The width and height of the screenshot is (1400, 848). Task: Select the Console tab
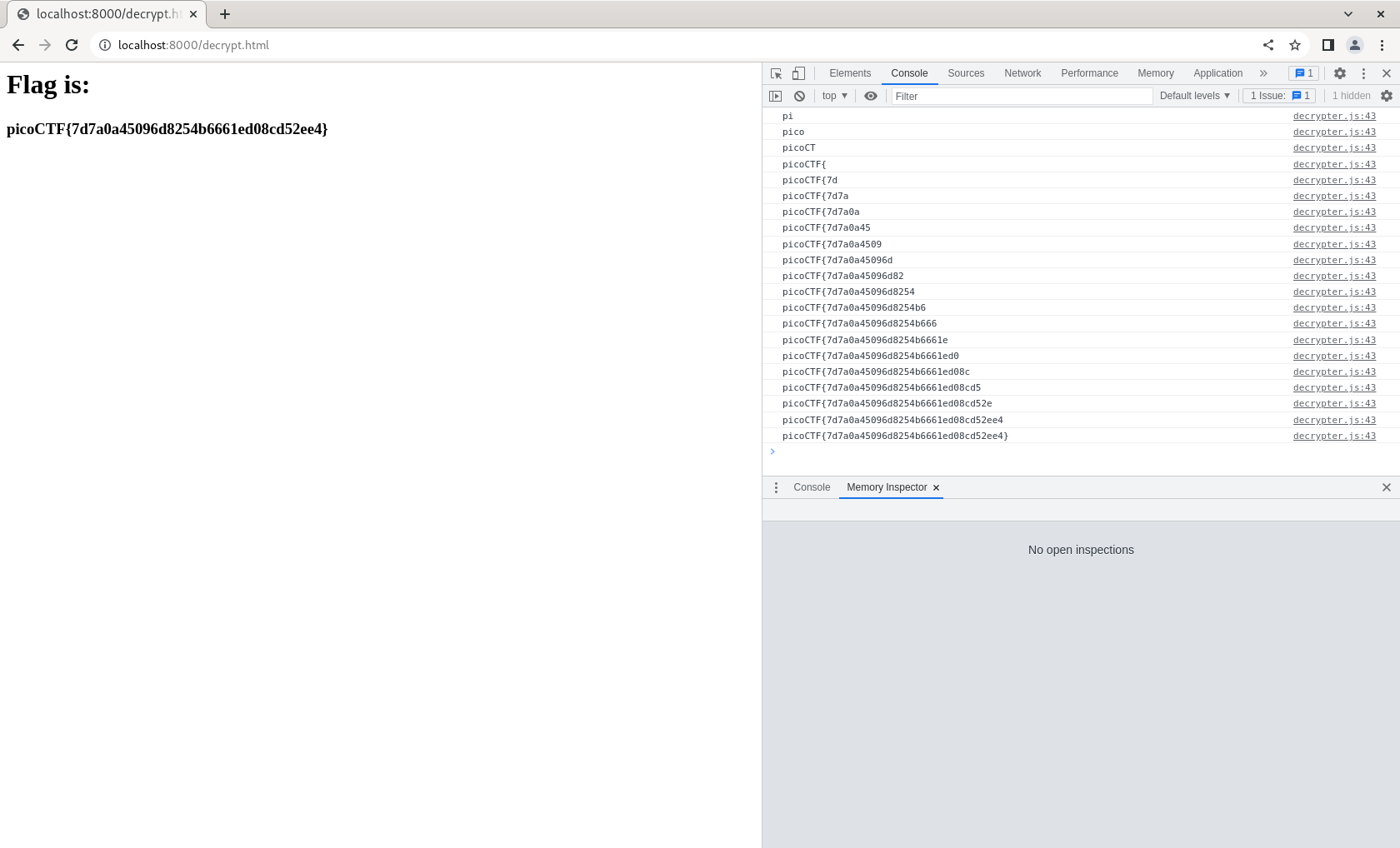pyautogui.click(x=909, y=73)
